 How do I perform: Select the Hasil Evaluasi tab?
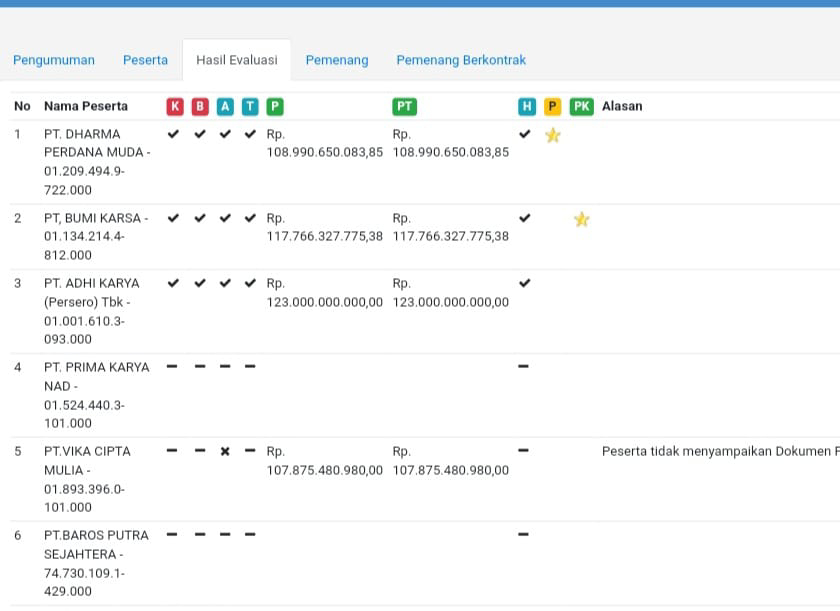tap(237, 60)
